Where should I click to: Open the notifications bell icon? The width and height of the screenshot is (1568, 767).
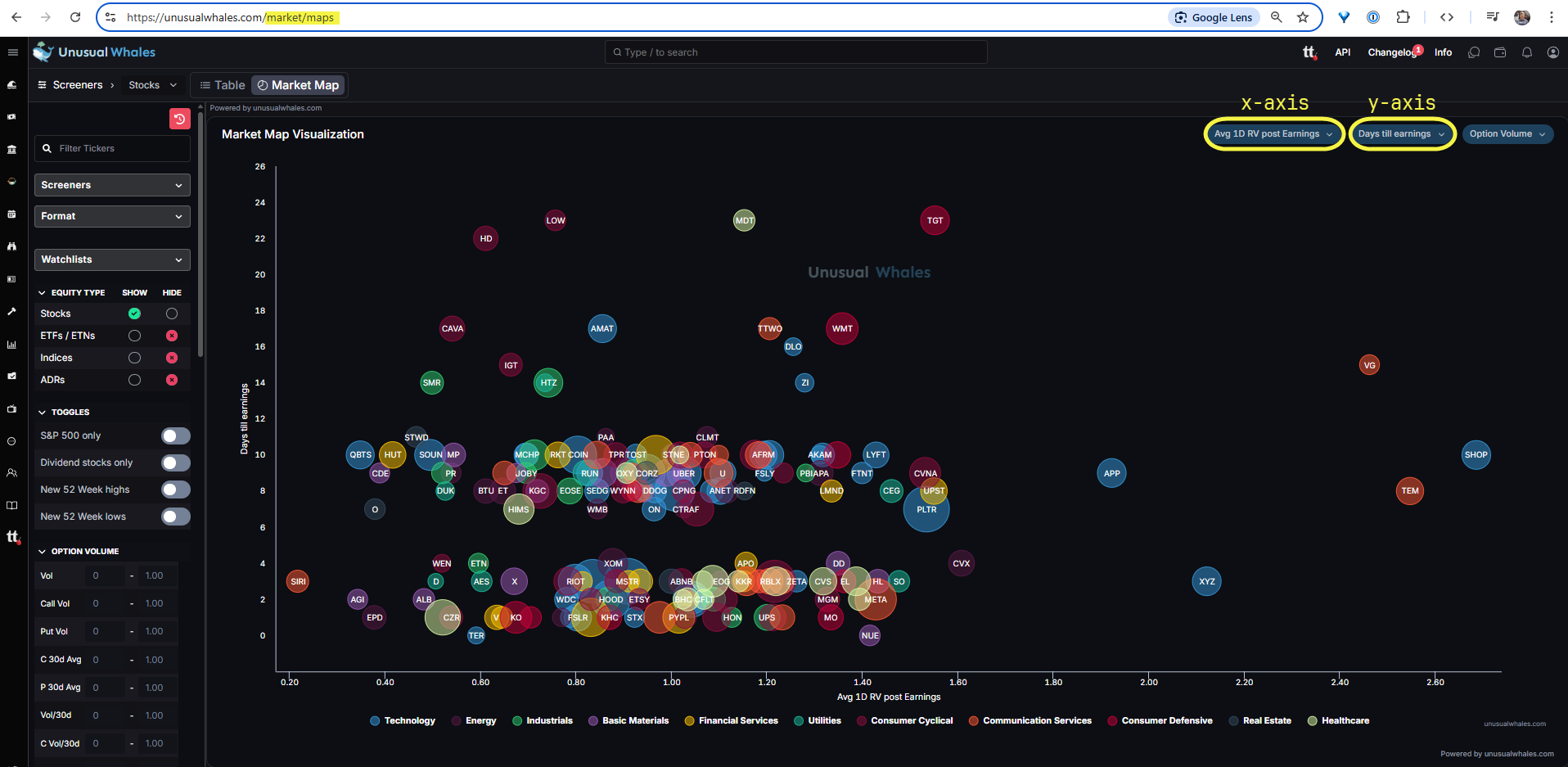(1527, 52)
